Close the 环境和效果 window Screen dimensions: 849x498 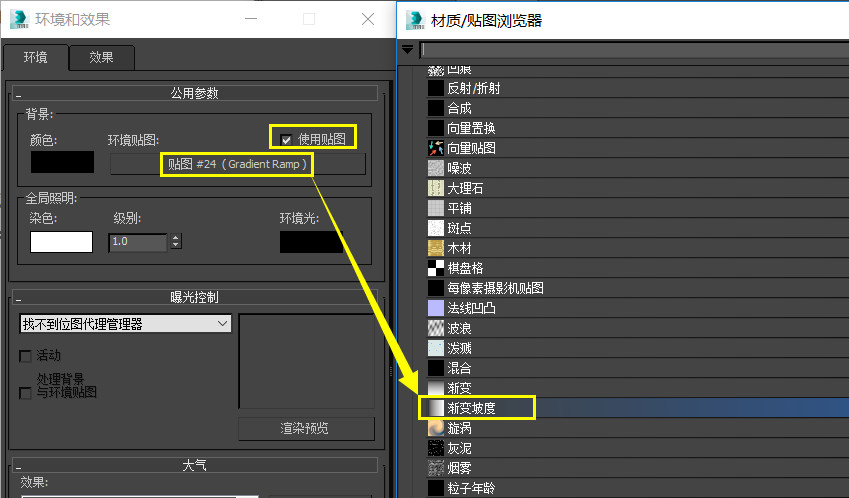tap(368, 19)
